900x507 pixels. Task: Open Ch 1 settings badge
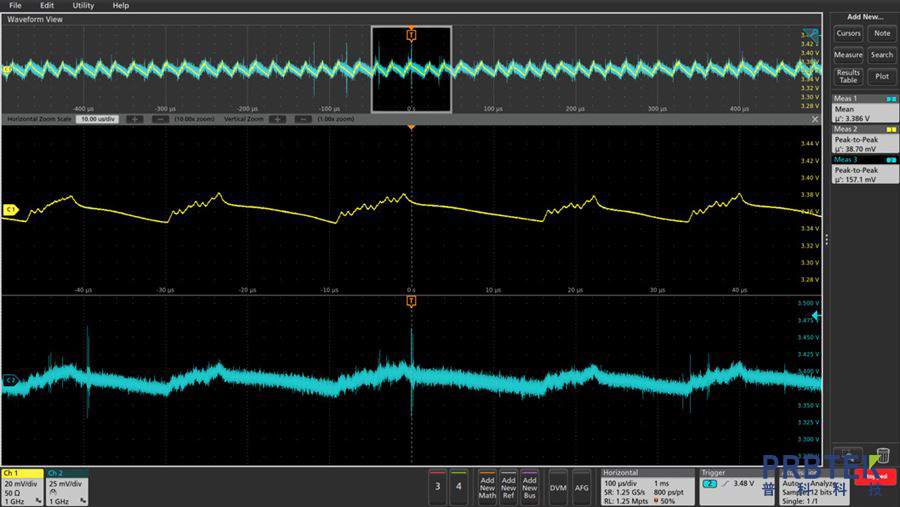[22, 486]
